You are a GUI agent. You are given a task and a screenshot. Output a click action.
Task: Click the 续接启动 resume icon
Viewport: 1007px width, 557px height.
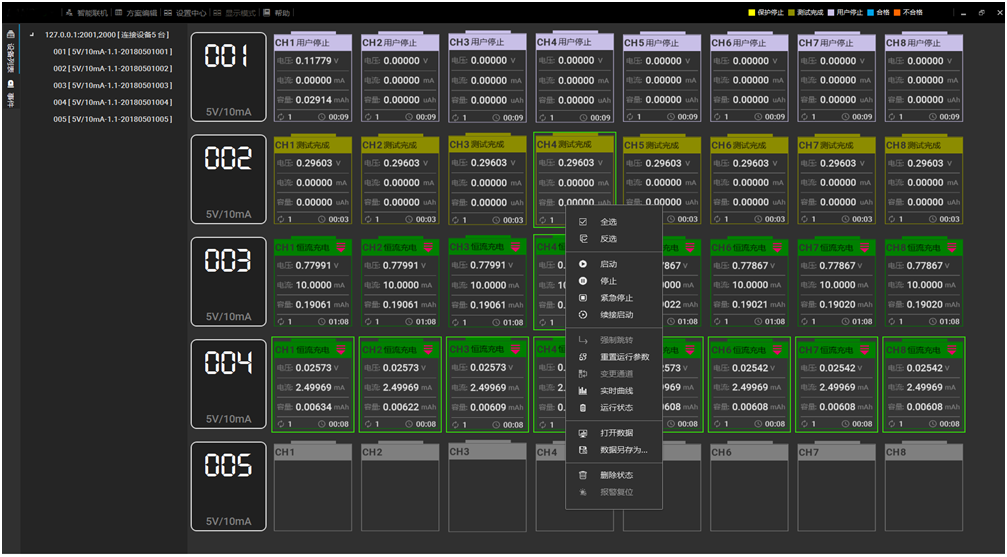[x=583, y=315]
